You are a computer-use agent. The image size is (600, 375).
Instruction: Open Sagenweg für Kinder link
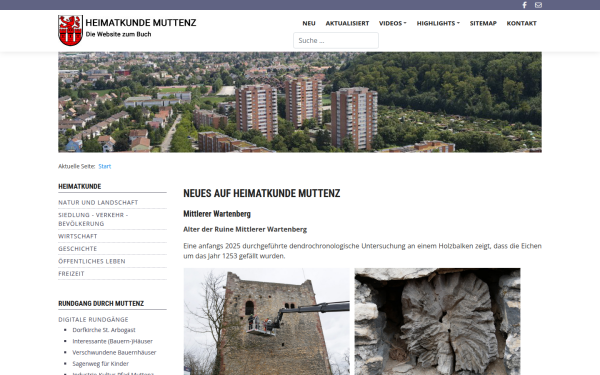tap(101, 364)
